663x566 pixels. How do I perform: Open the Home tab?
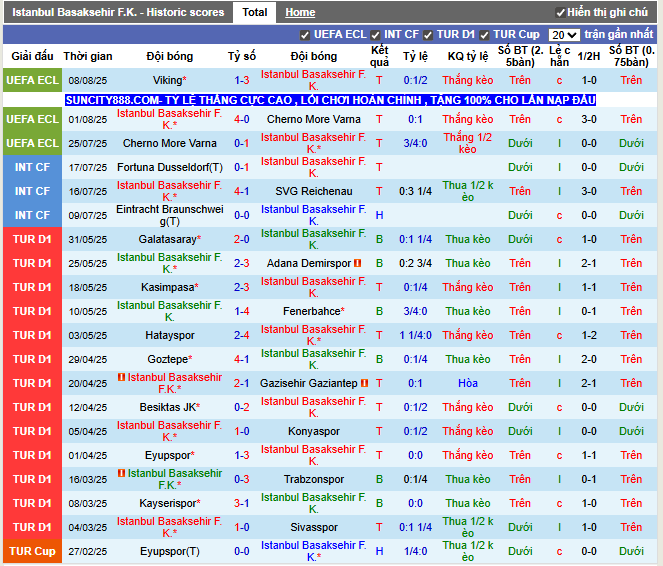[300, 12]
